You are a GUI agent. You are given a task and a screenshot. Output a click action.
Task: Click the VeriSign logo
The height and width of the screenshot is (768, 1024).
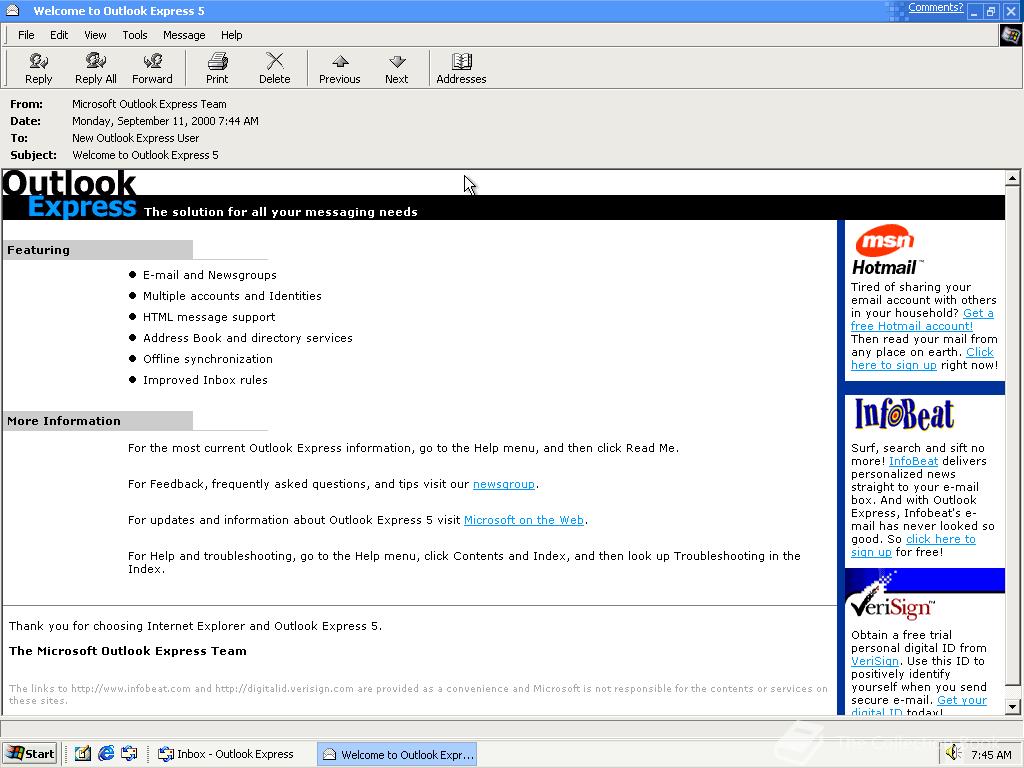click(x=892, y=607)
